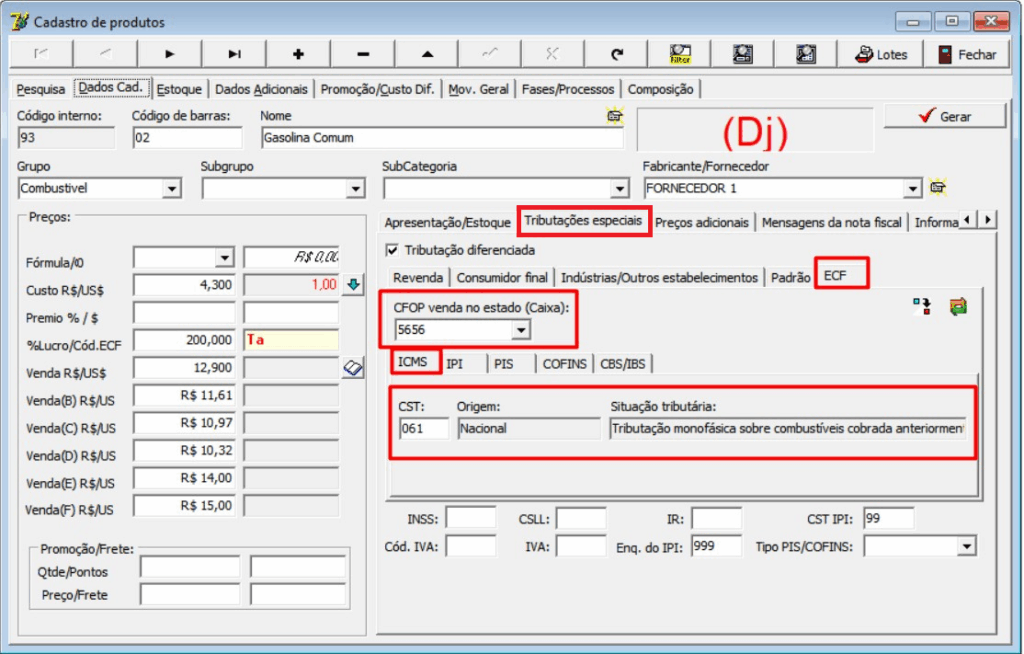This screenshot has width=1024, height=654.
Task: Click the first printer report icon in toolbar
Action: (742, 54)
